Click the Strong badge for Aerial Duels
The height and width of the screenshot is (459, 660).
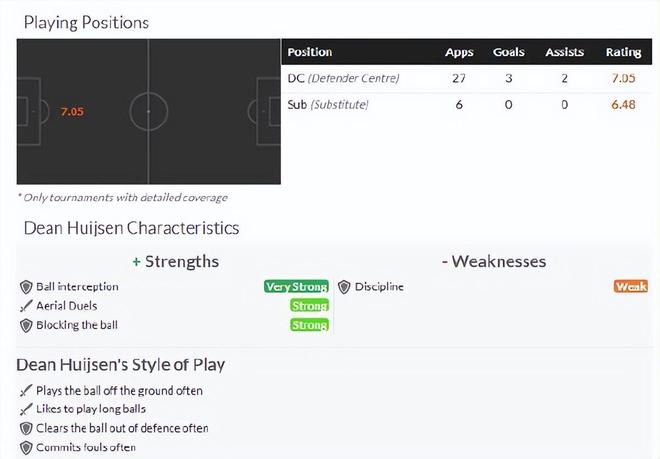[x=309, y=306]
